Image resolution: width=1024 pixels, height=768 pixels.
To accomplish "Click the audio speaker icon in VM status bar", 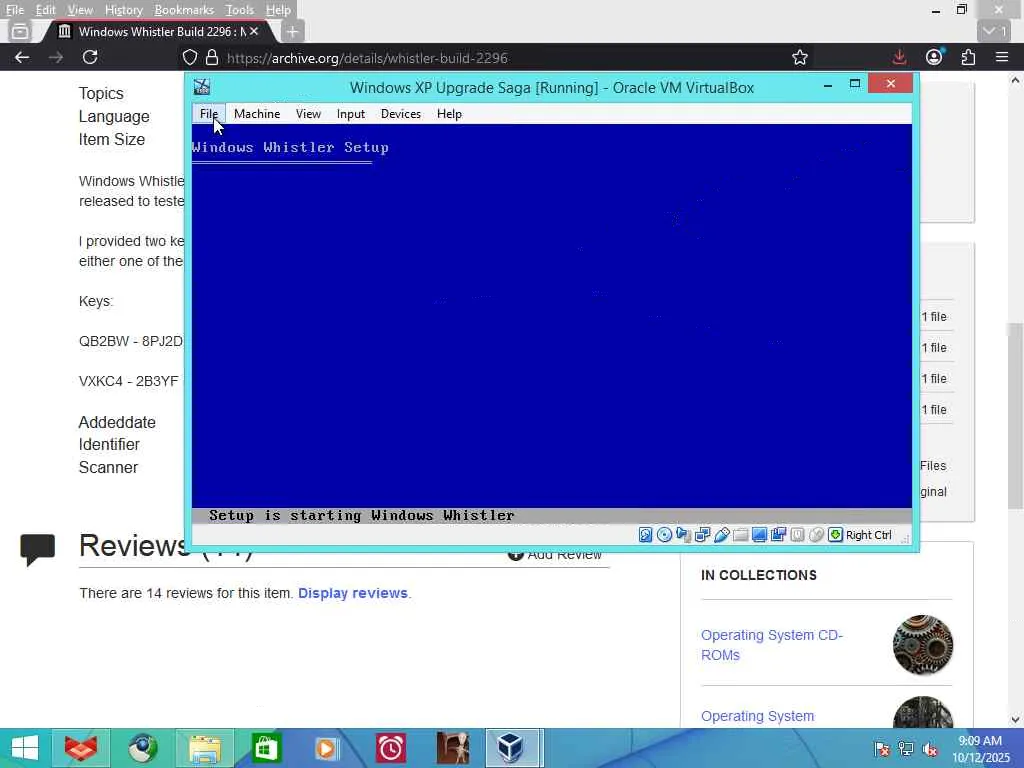I will [683, 535].
